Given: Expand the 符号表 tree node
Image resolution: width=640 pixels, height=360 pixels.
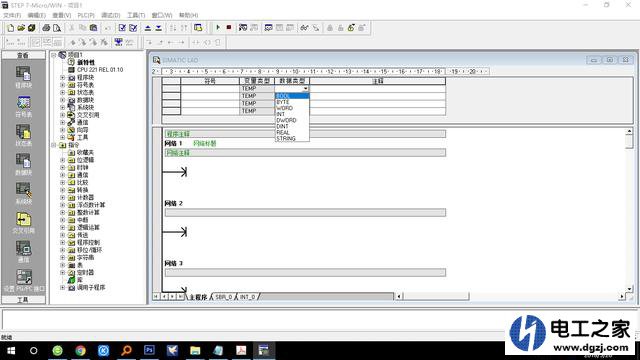Looking at the screenshot, I should point(62,85).
